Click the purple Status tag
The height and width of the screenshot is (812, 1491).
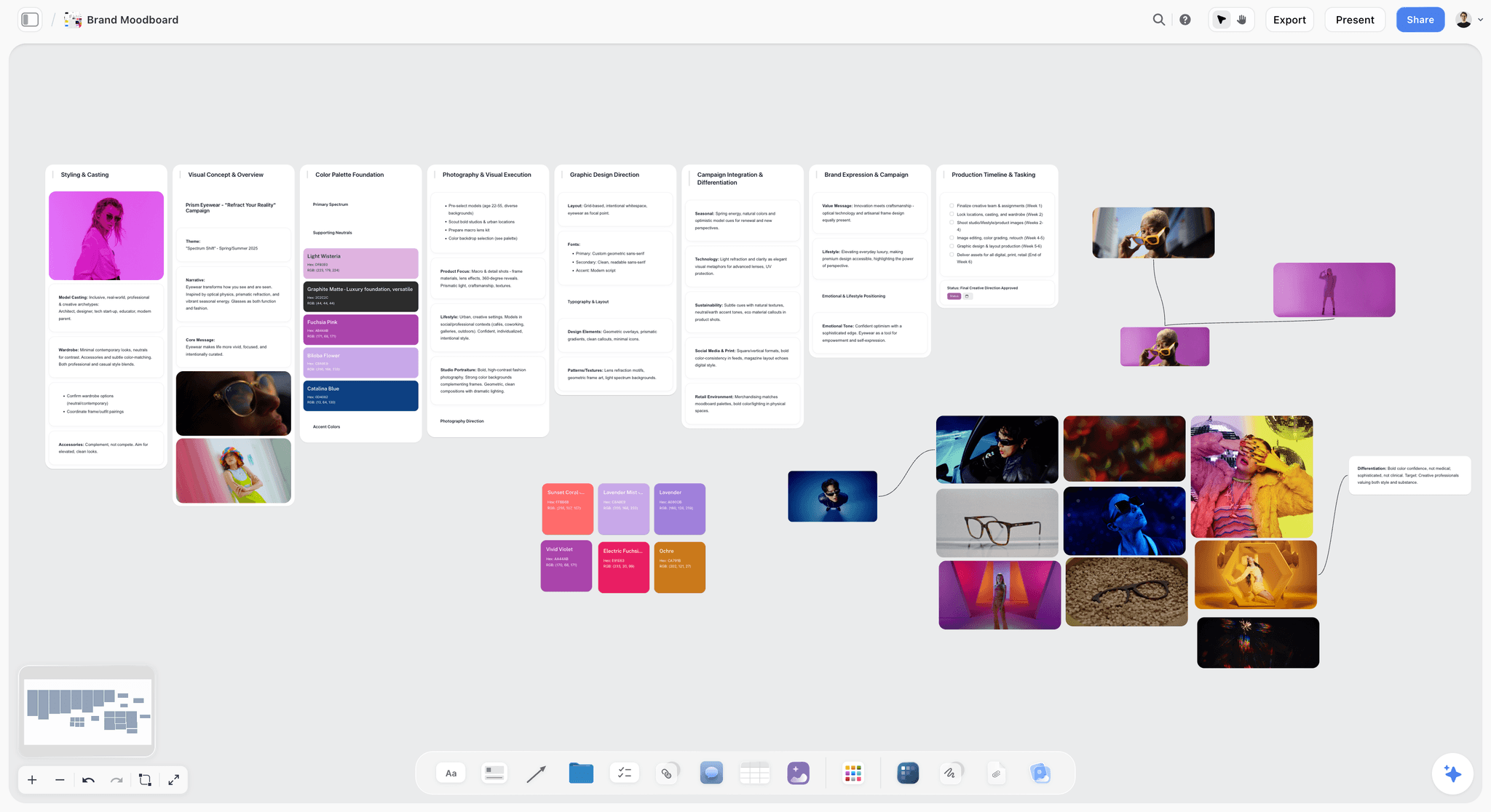[954, 296]
